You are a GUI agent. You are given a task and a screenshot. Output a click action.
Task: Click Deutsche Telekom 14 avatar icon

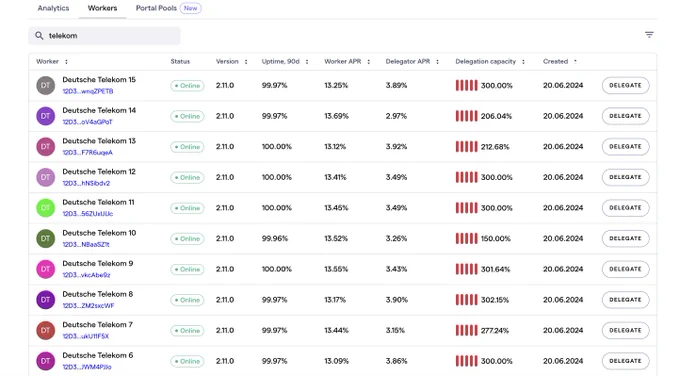(46, 116)
